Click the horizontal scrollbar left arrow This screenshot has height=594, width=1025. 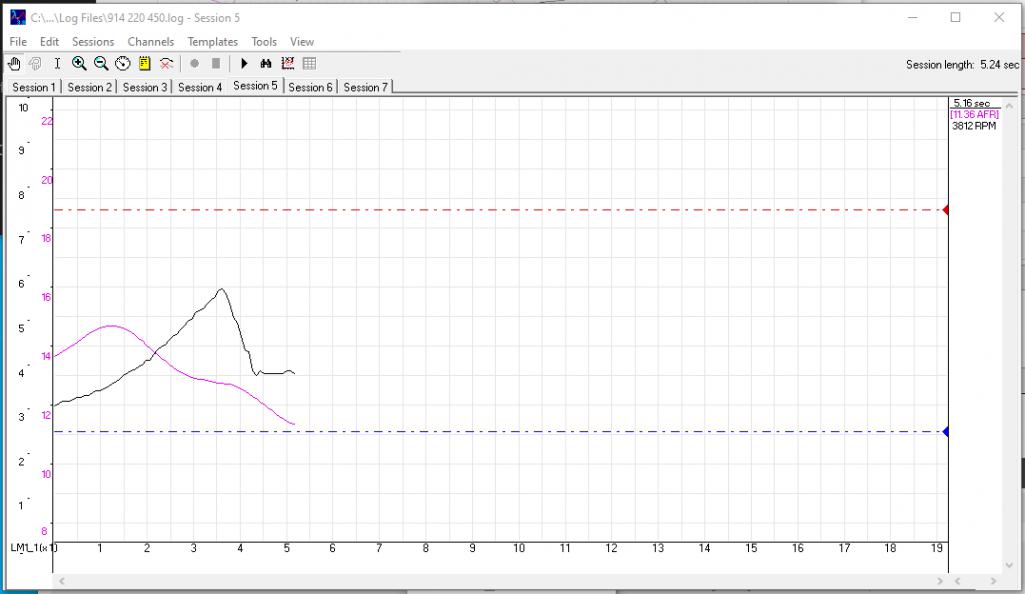point(62,580)
